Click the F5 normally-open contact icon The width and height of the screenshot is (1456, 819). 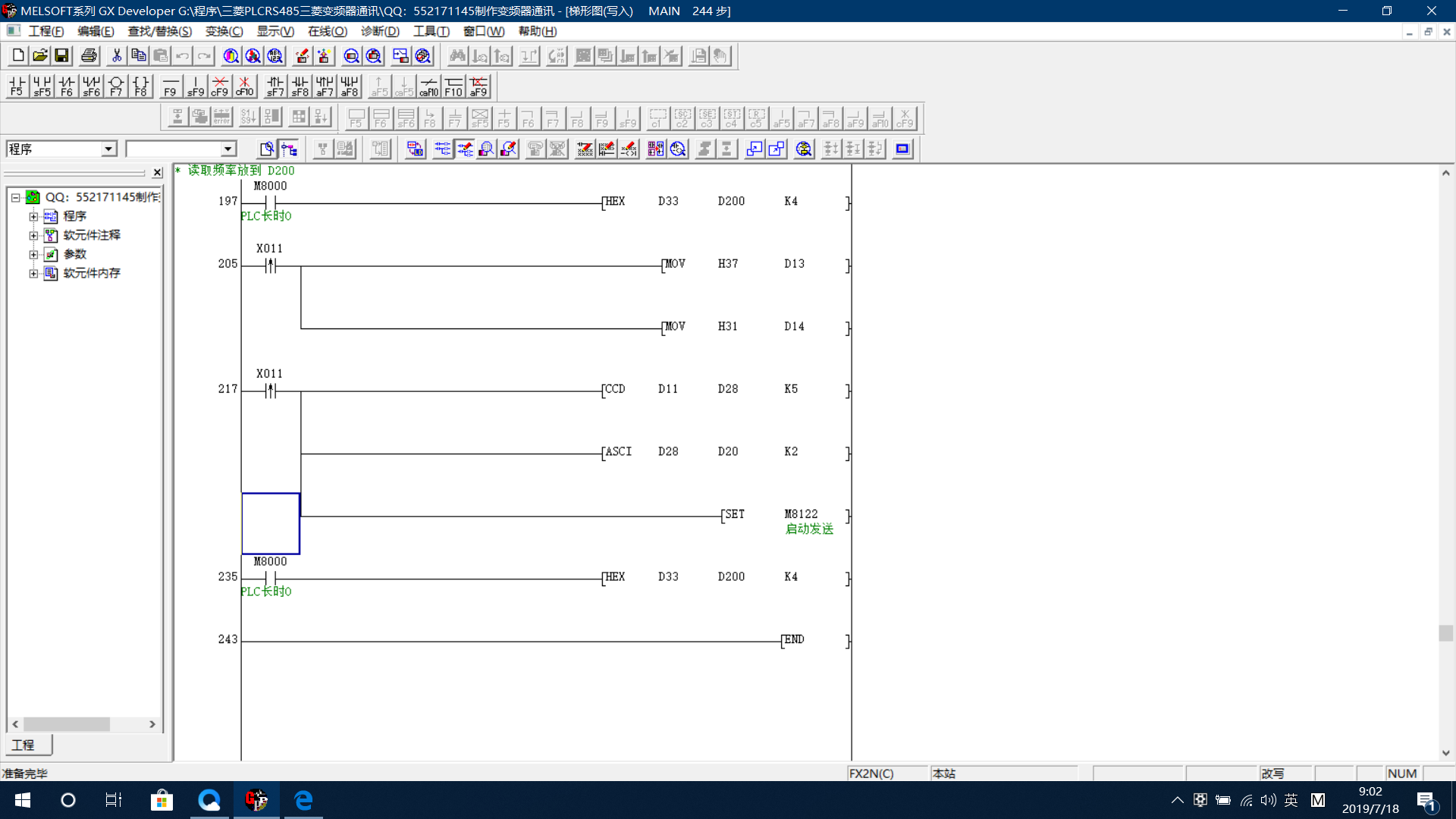17,86
